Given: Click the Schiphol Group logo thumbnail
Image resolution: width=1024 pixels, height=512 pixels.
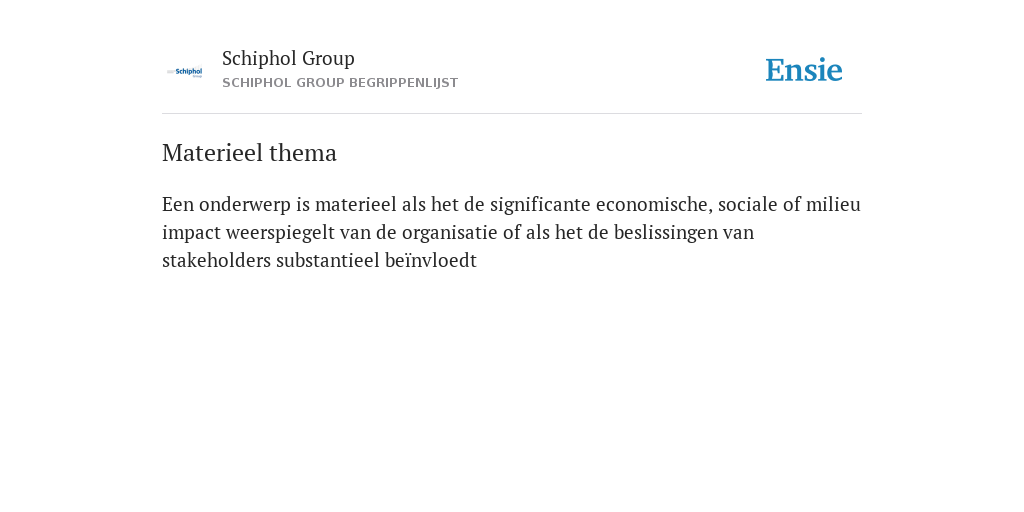Looking at the screenshot, I should (185, 72).
